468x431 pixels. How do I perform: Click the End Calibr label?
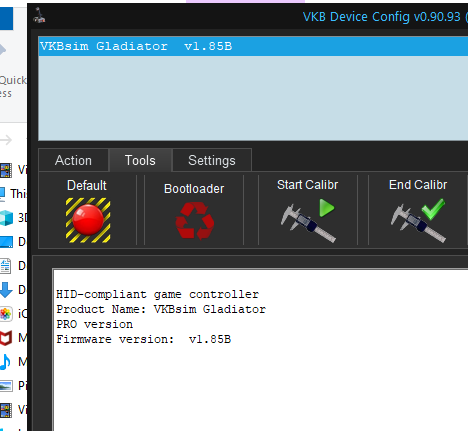[x=418, y=185]
